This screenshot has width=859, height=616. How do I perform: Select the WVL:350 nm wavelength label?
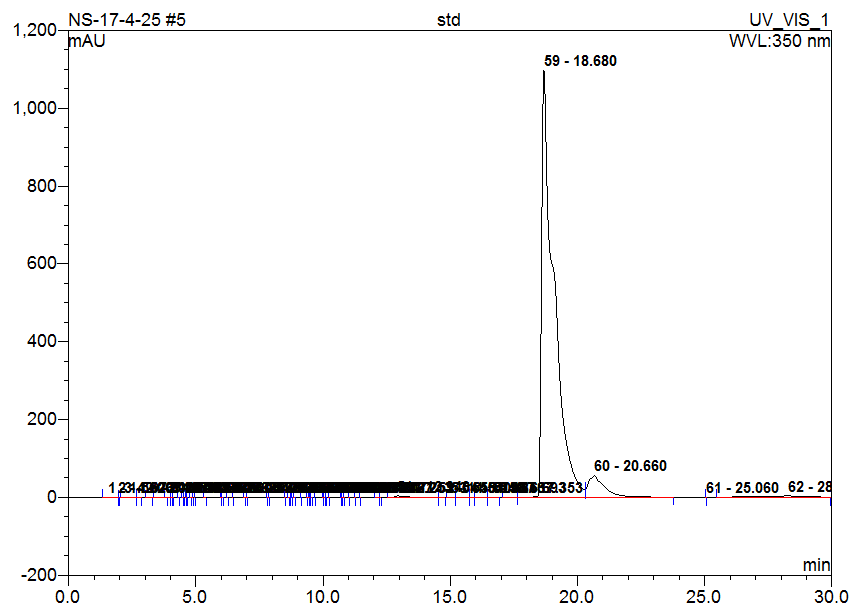click(780, 42)
